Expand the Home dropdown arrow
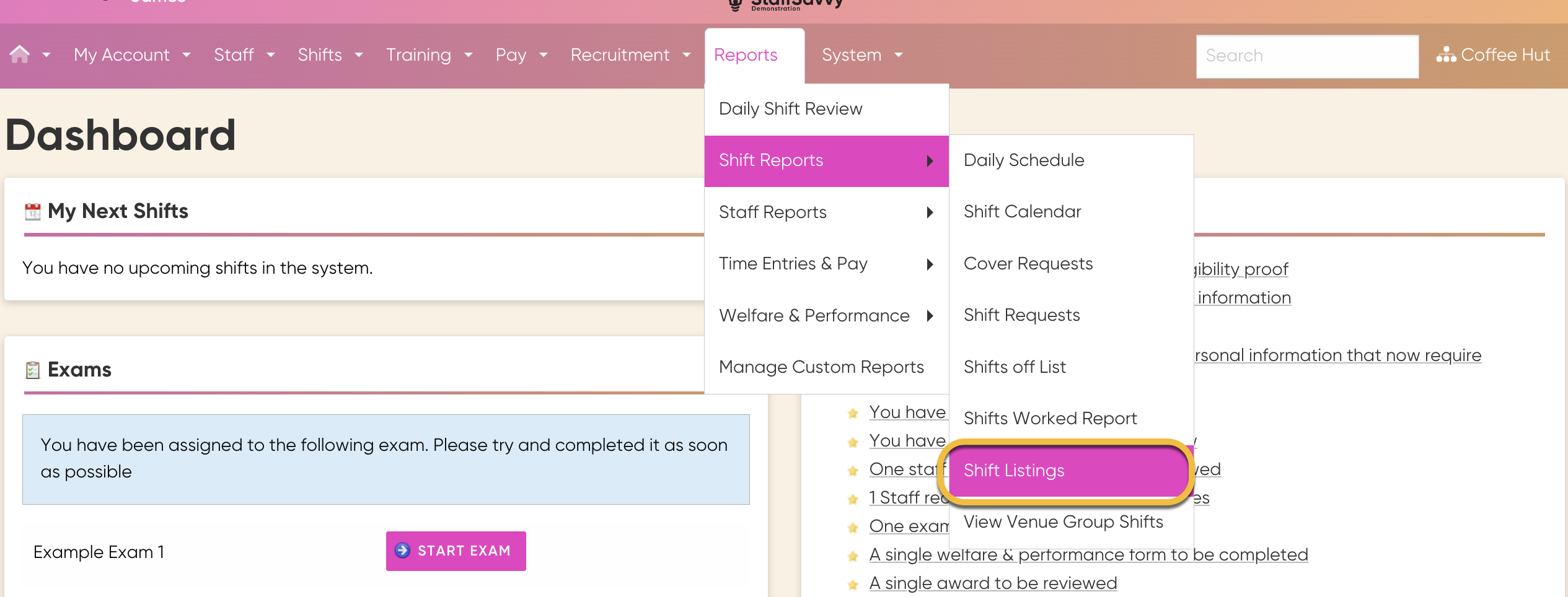This screenshot has height=597, width=1568. (x=46, y=55)
